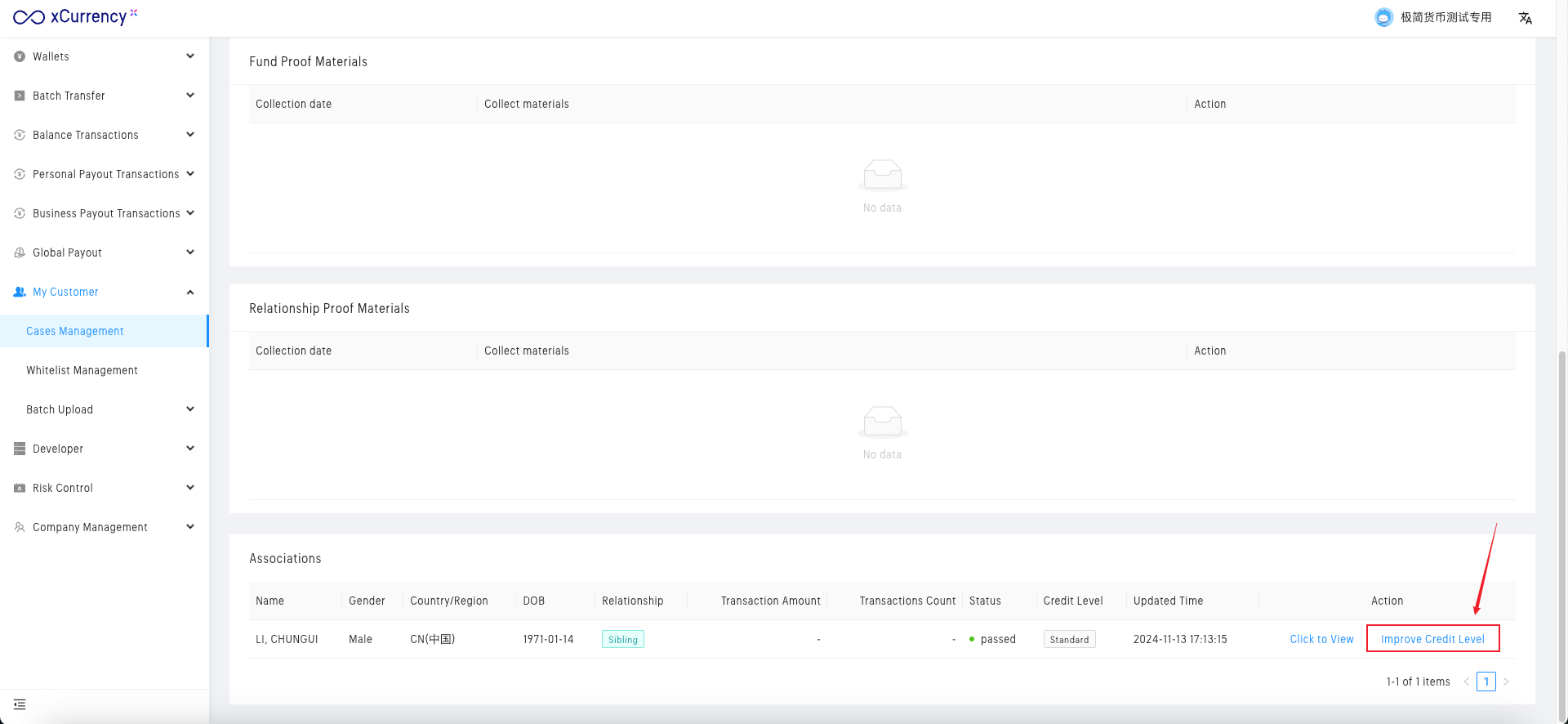Click the Relationship Proof Materials heading
Image resolution: width=1568 pixels, height=724 pixels.
pyautogui.click(x=329, y=308)
